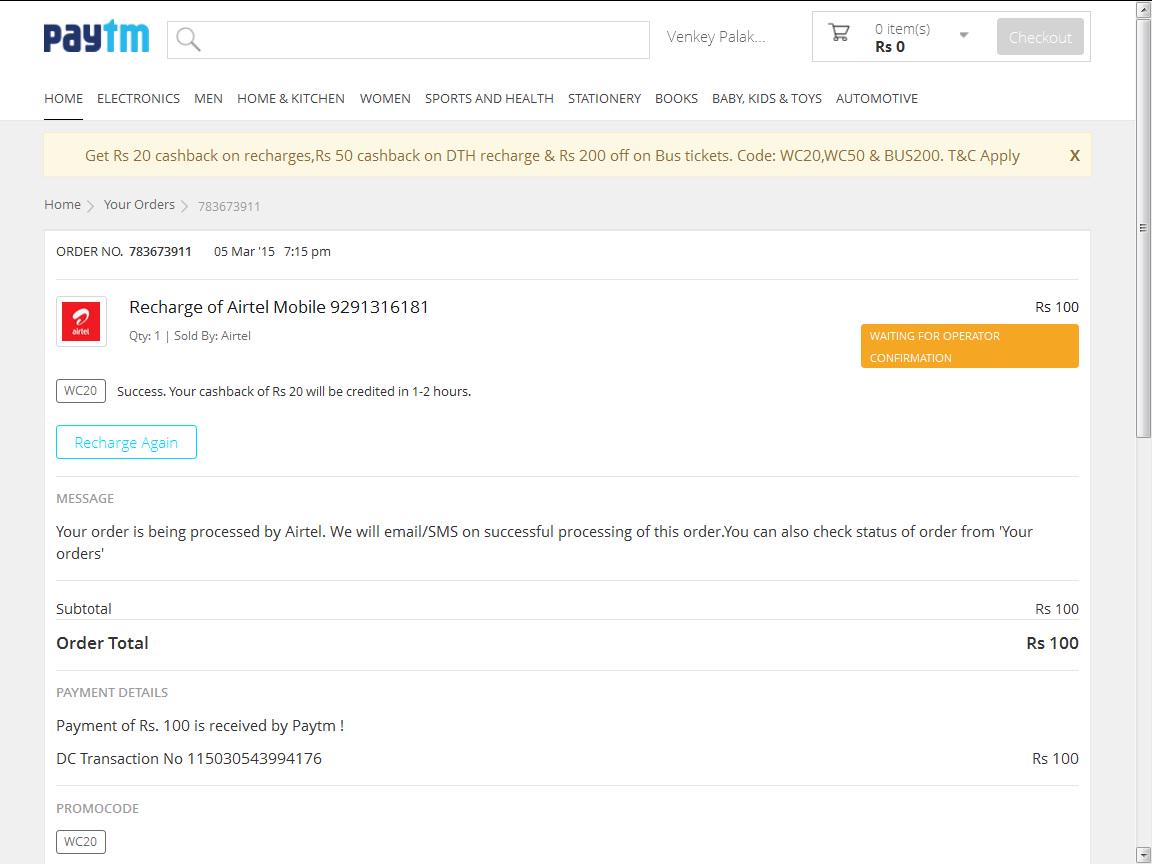Viewport: 1152px width, 864px height.
Task: Click the Checkout button
Action: pos(1040,37)
